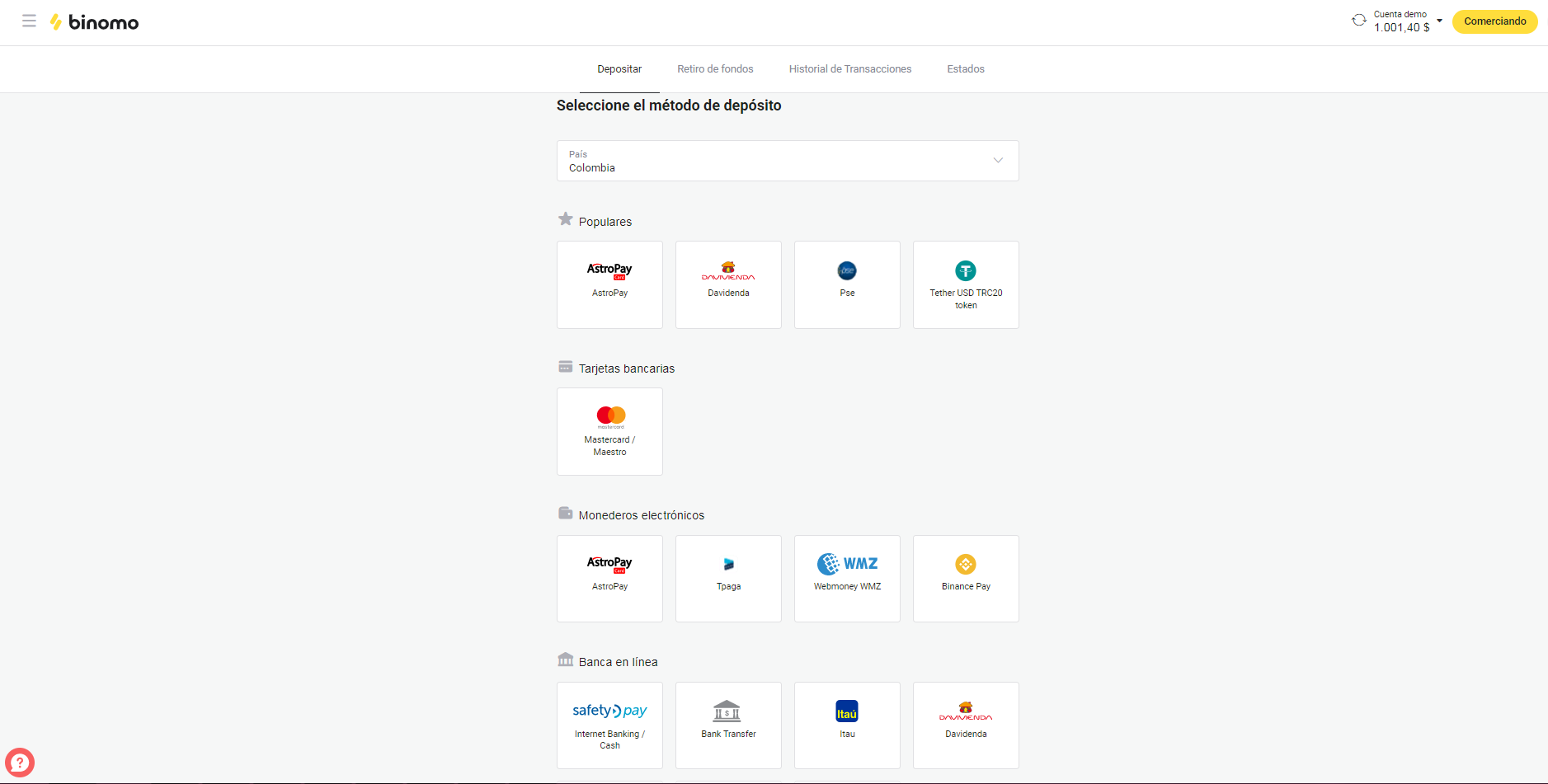Click the Banca en línea bank icon

[x=565, y=660]
